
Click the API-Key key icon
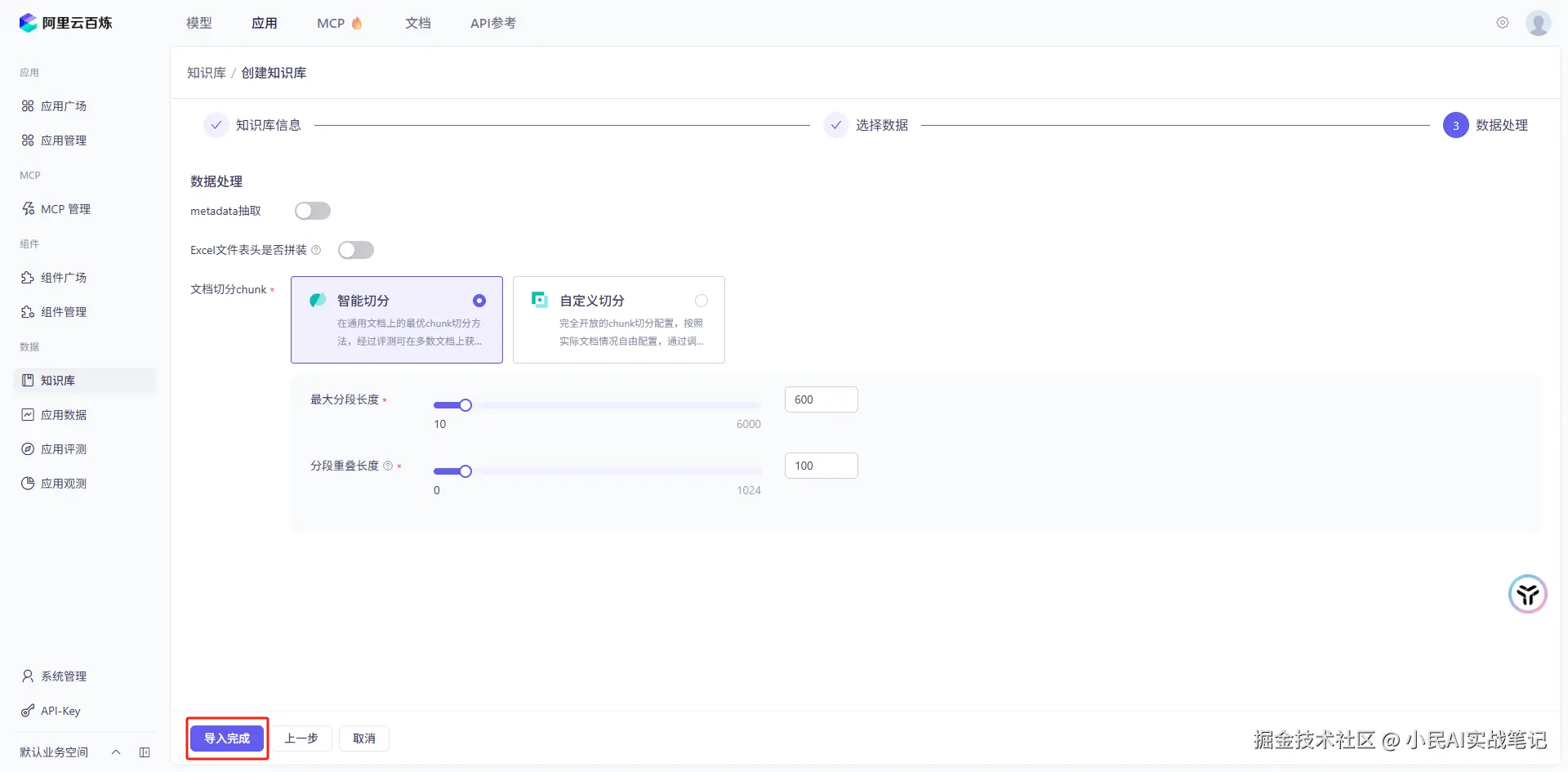[28, 711]
